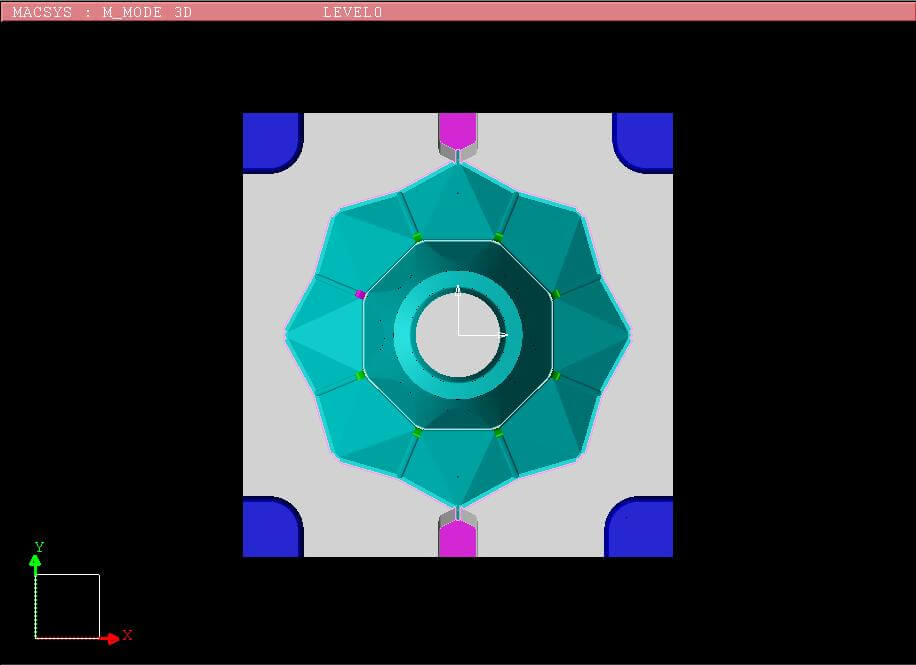Pick the green marker at the octagon's top-right corner
916x665 pixels.
point(498,237)
